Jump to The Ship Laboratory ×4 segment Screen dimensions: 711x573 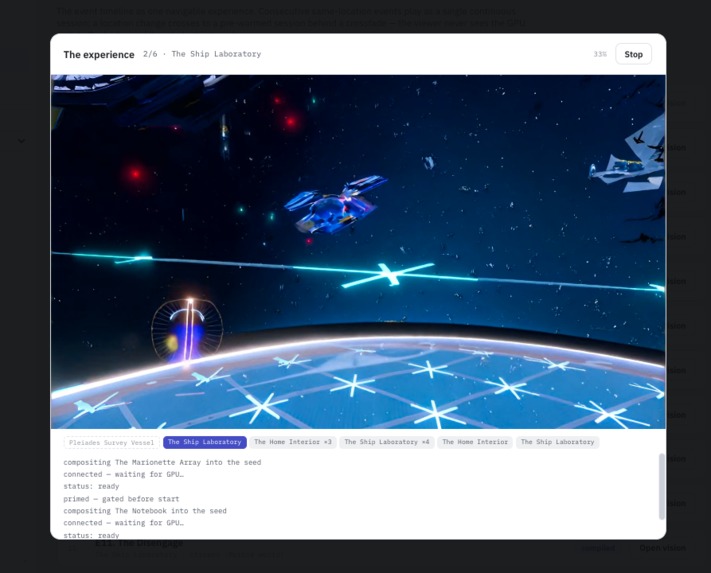[x=387, y=442]
